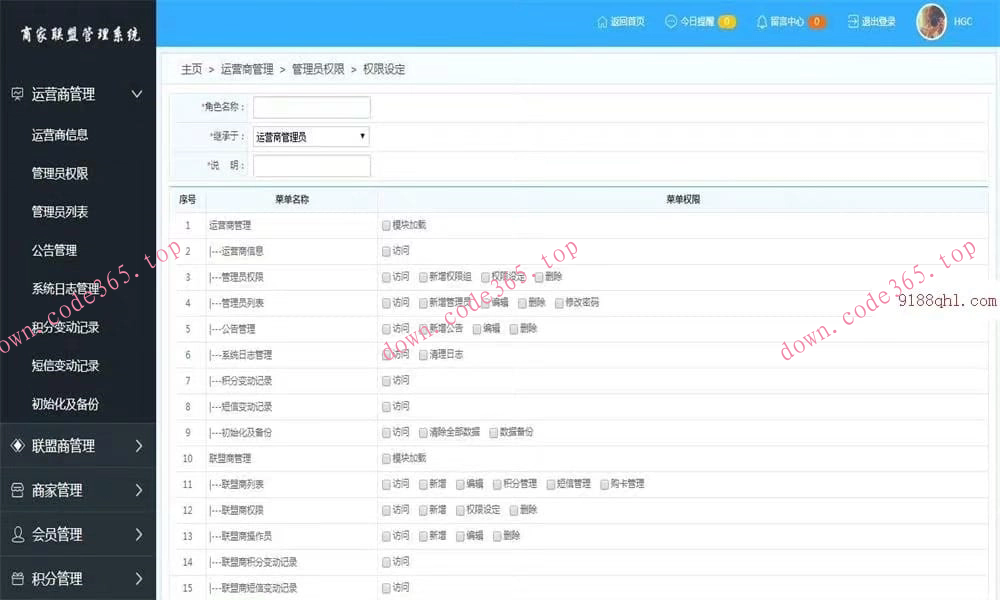The height and width of the screenshot is (600, 1000).
Task: Open the 继承于 role dropdown
Action: pyautogui.click(x=310, y=136)
